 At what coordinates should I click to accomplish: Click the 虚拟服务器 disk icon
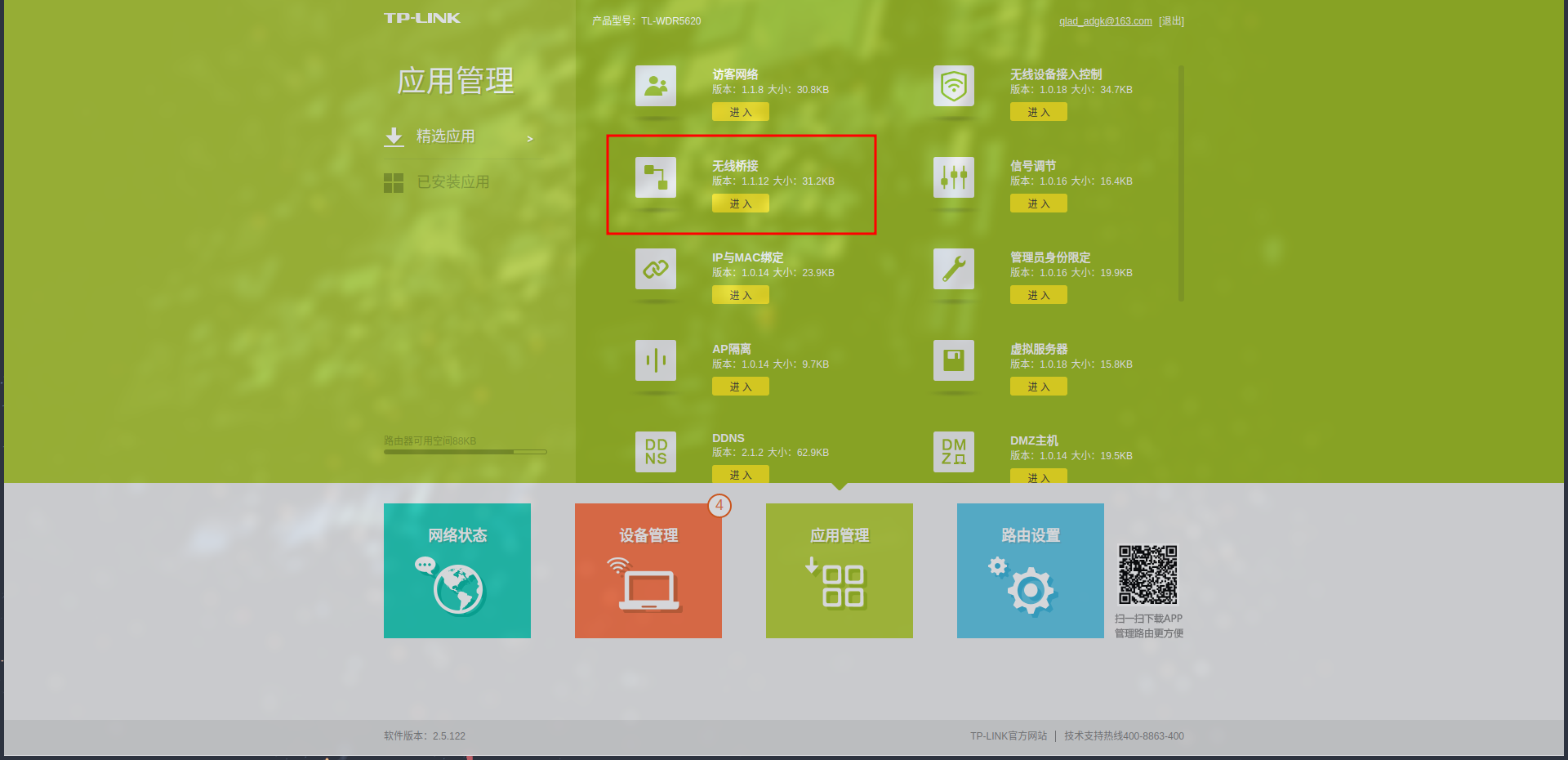954,360
